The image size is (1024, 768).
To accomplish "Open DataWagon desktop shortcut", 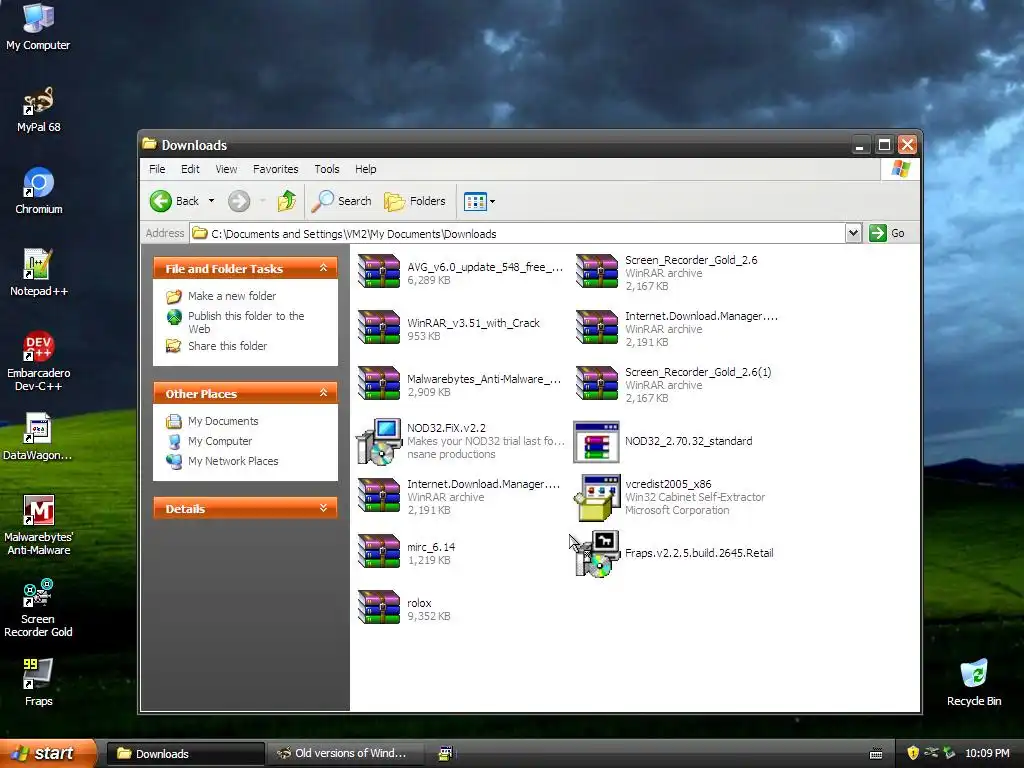I will 38,437.
